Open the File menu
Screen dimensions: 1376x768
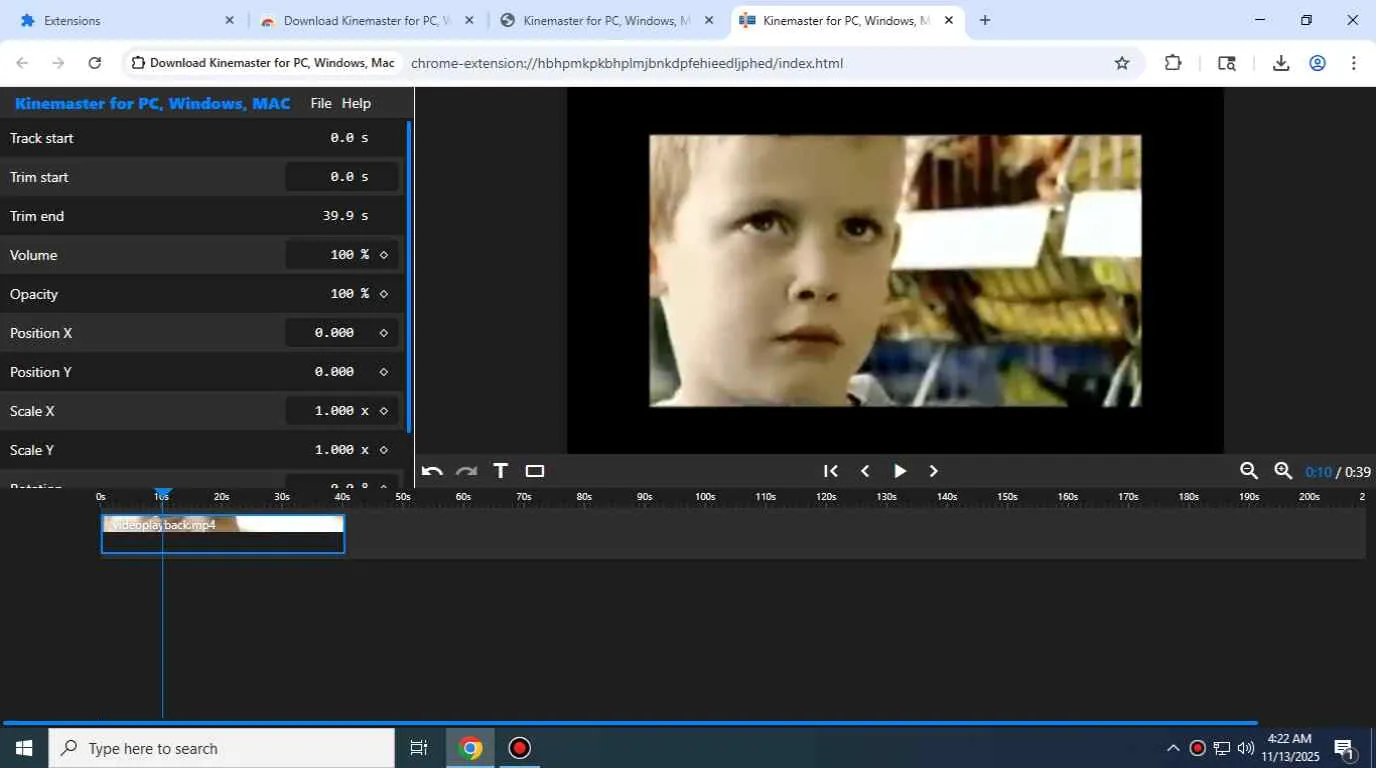pos(321,103)
